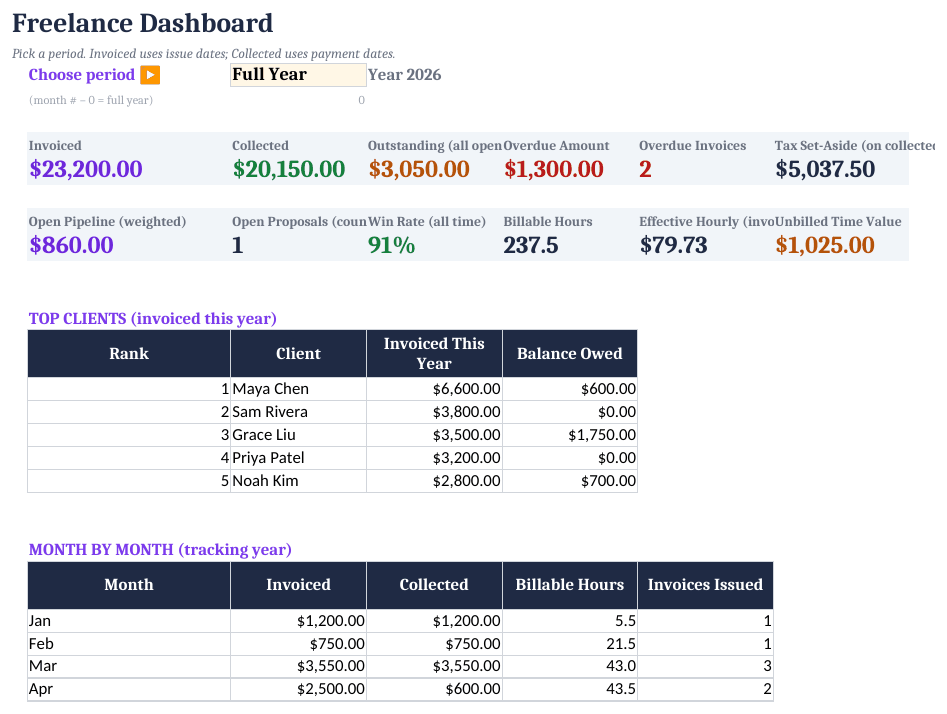The width and height of the screenshot is (947, 714).
Task: Click the Choose period label
Action: [82, 75]
